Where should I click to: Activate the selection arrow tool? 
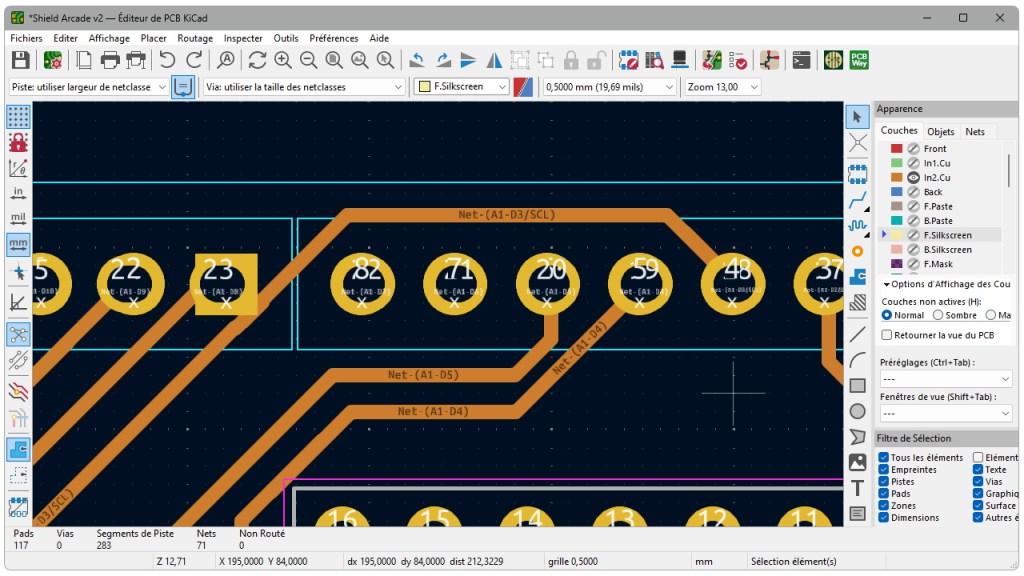click(857, 117)
